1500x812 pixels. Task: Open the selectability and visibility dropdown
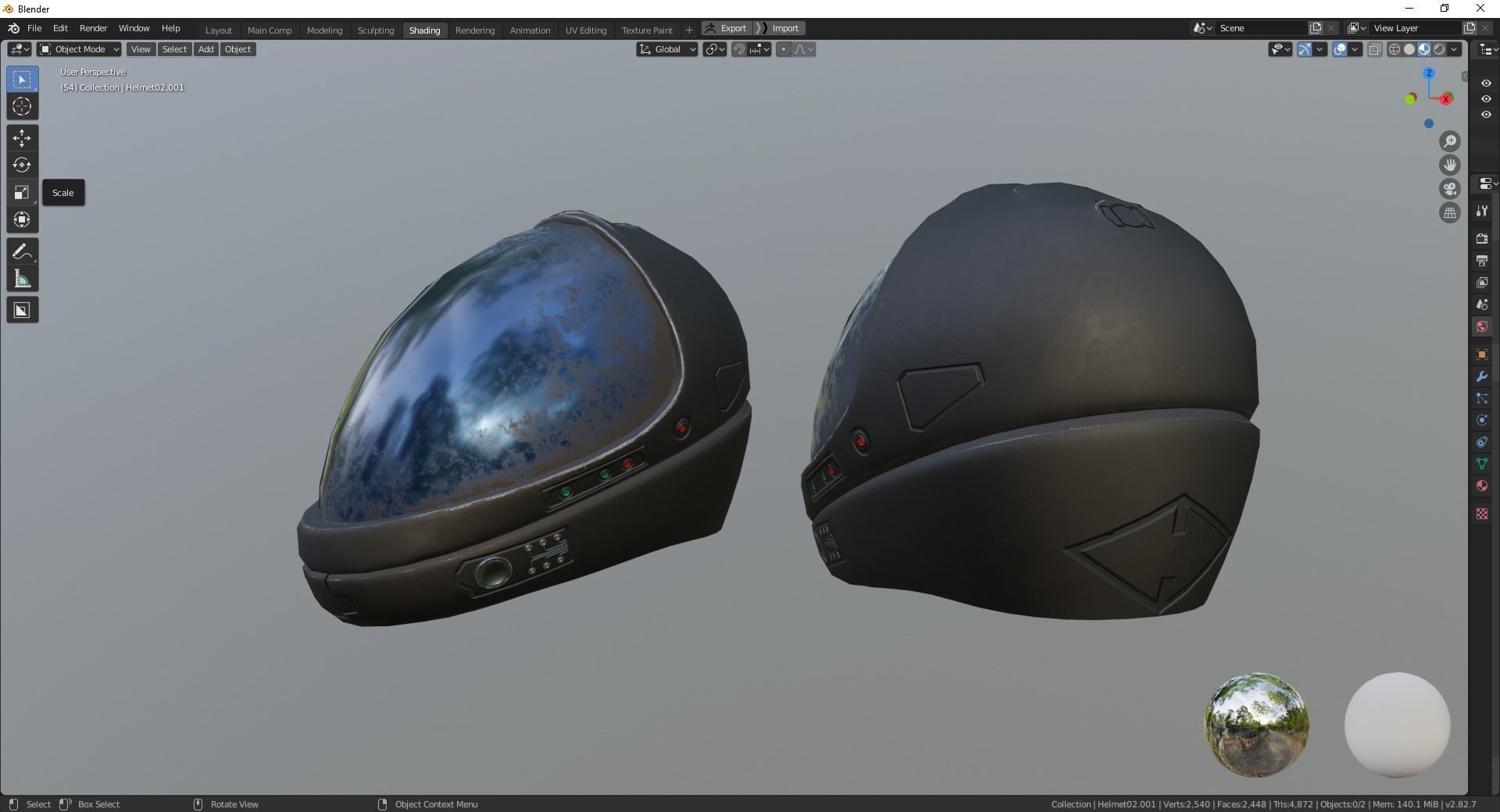click(x=1280, y=49)
